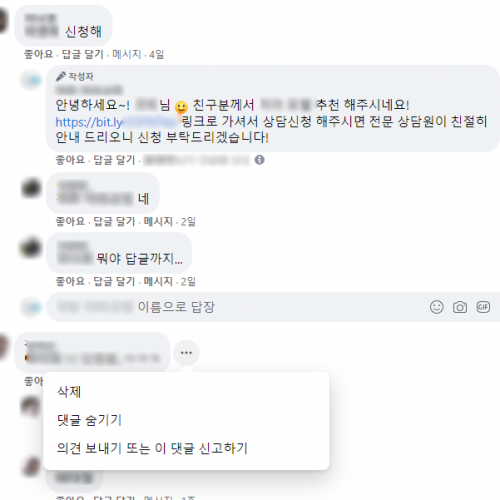Open the emoji picker in reply box
500x500 pixels.
point(436,307)
